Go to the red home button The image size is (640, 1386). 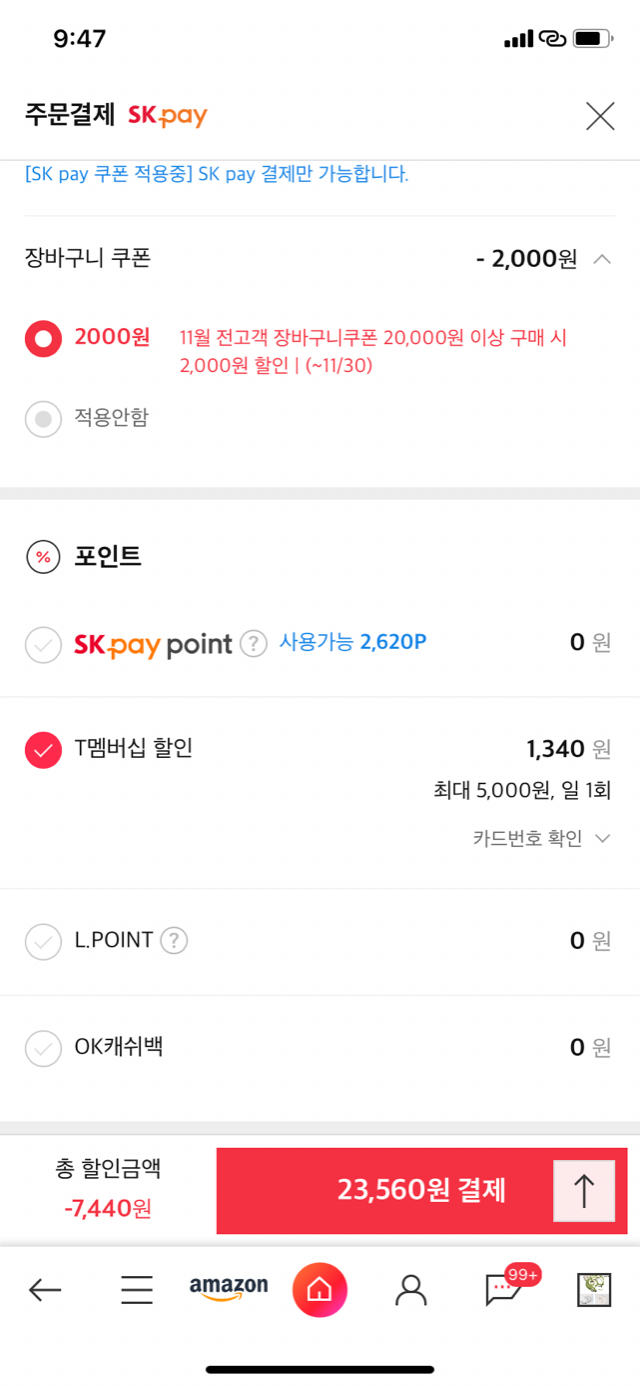click(320, 1290)
